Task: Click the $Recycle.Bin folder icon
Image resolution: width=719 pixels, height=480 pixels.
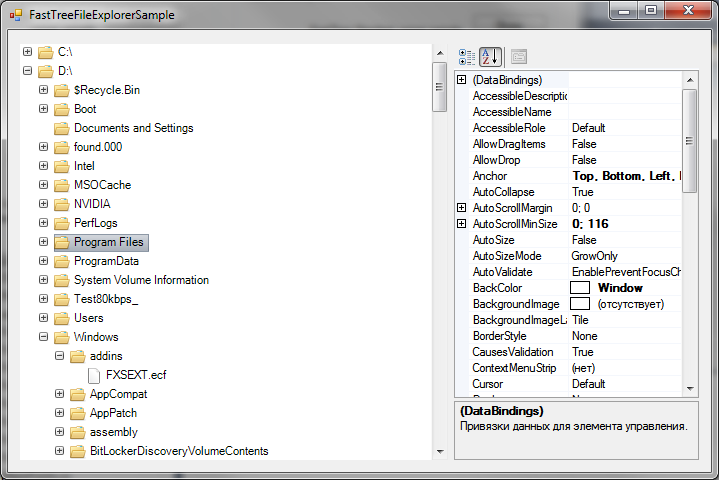Action: coord(61,90)
